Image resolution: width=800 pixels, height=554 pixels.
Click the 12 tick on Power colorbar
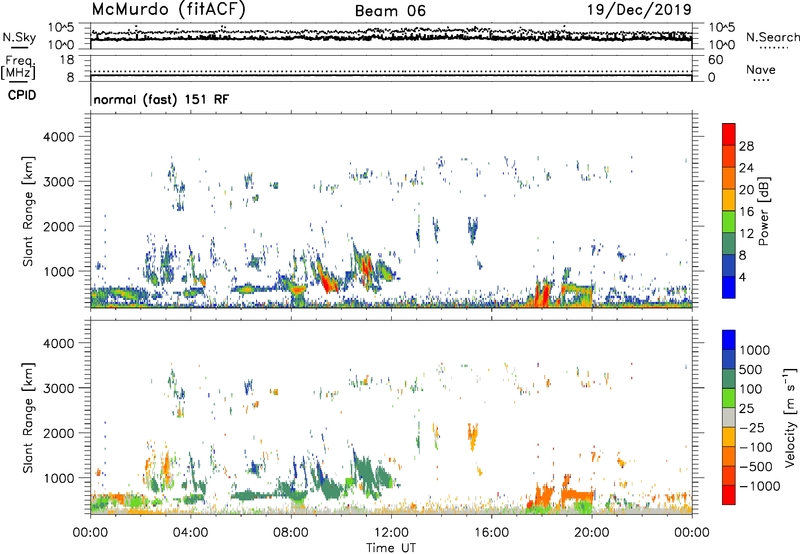(x=746, y=234)
